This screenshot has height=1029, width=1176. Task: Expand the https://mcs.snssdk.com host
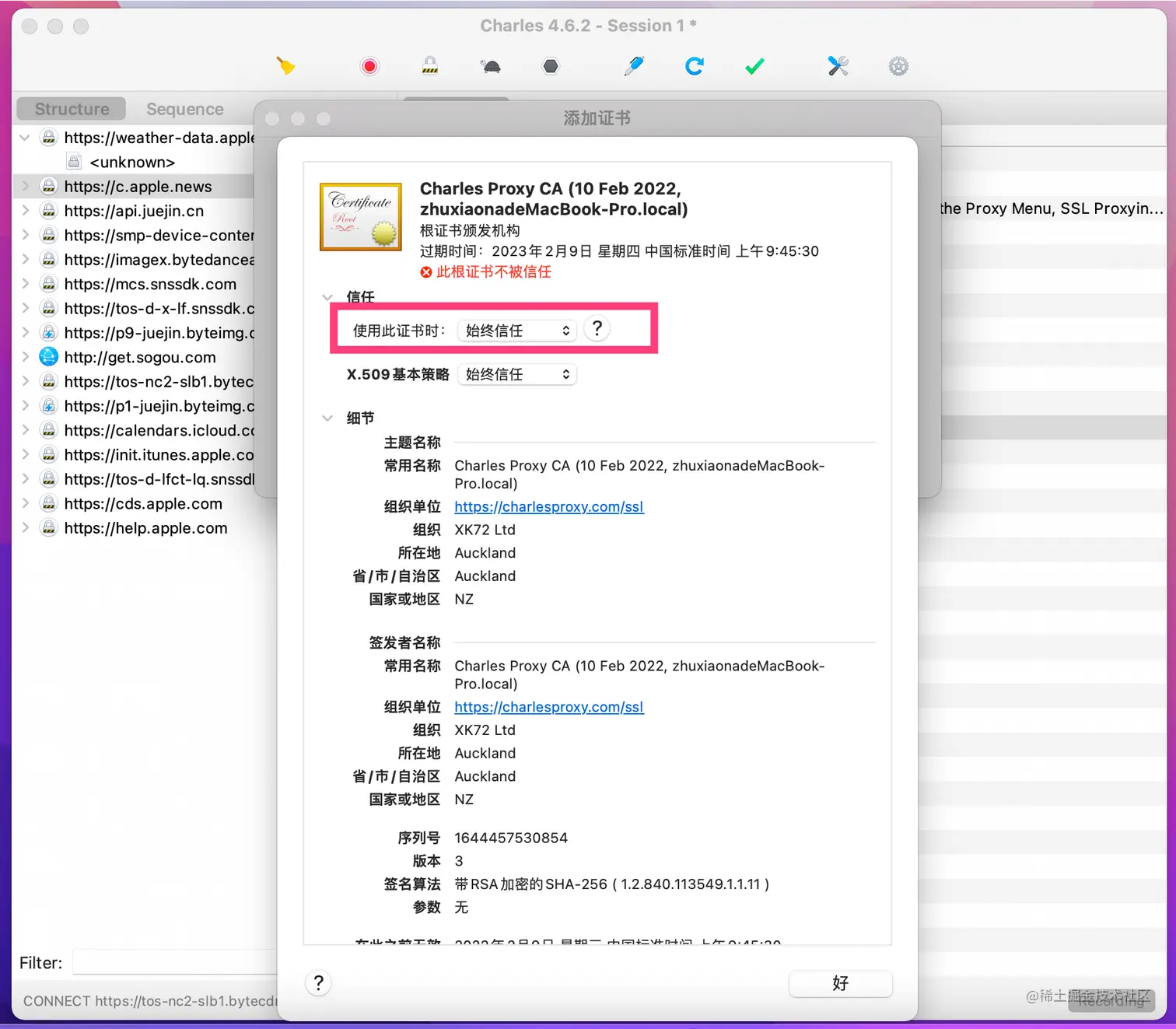point(25,284)
